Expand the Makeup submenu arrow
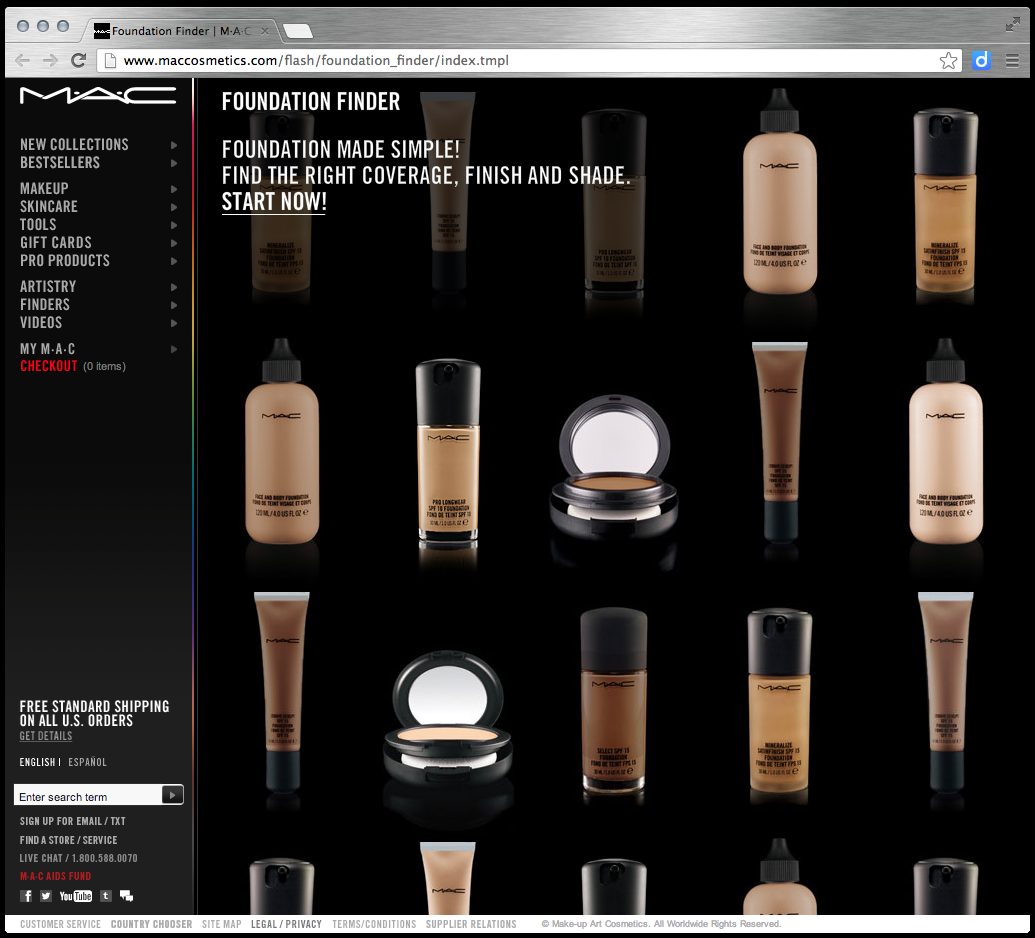This screenshot has width=1035, height=938. coord(174,189)
